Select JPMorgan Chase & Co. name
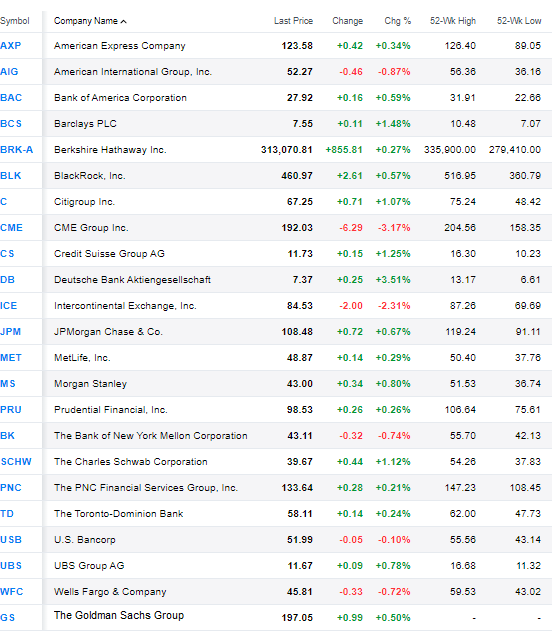This screenshot has height=639, width=552. pyautogui.click(x=108, y=332)
